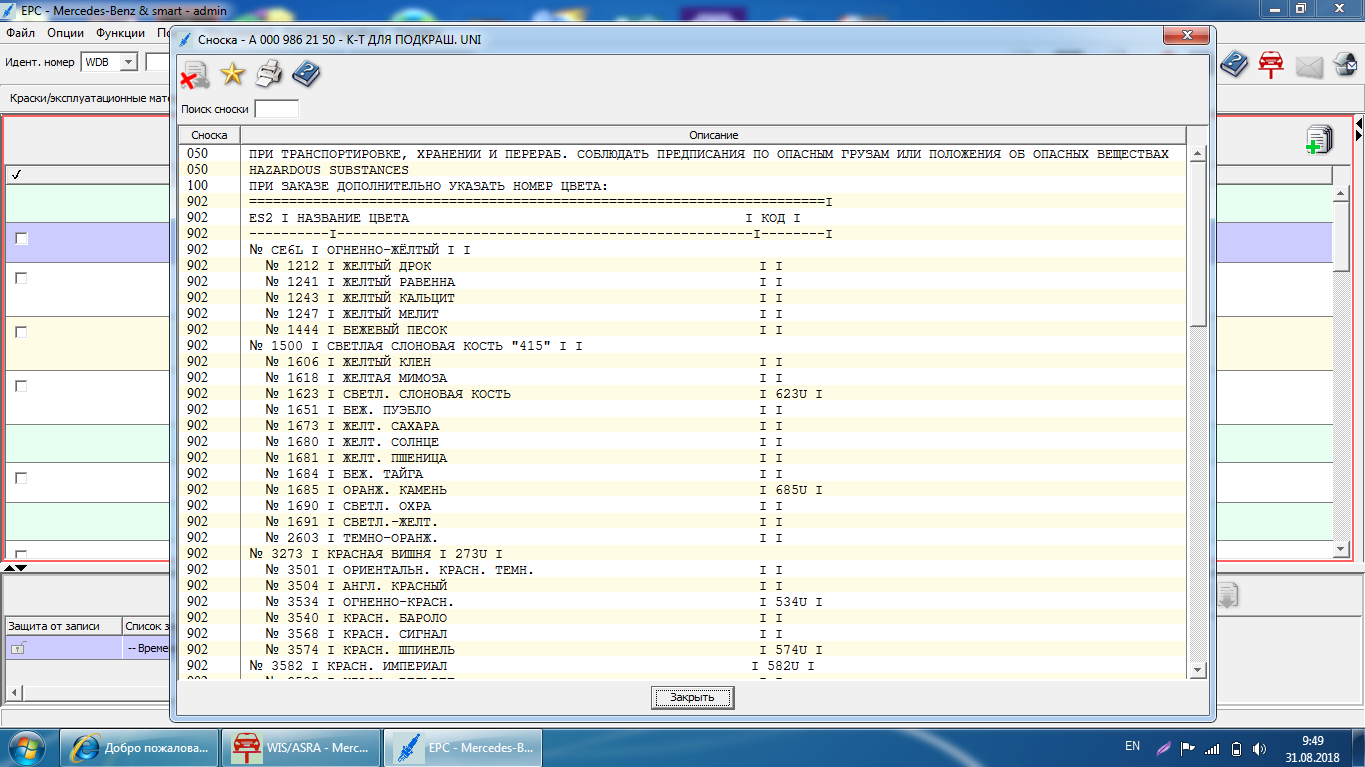Click color code 623U in the КОД column
The image size is (1365, 767).
[x=791, y=394]
